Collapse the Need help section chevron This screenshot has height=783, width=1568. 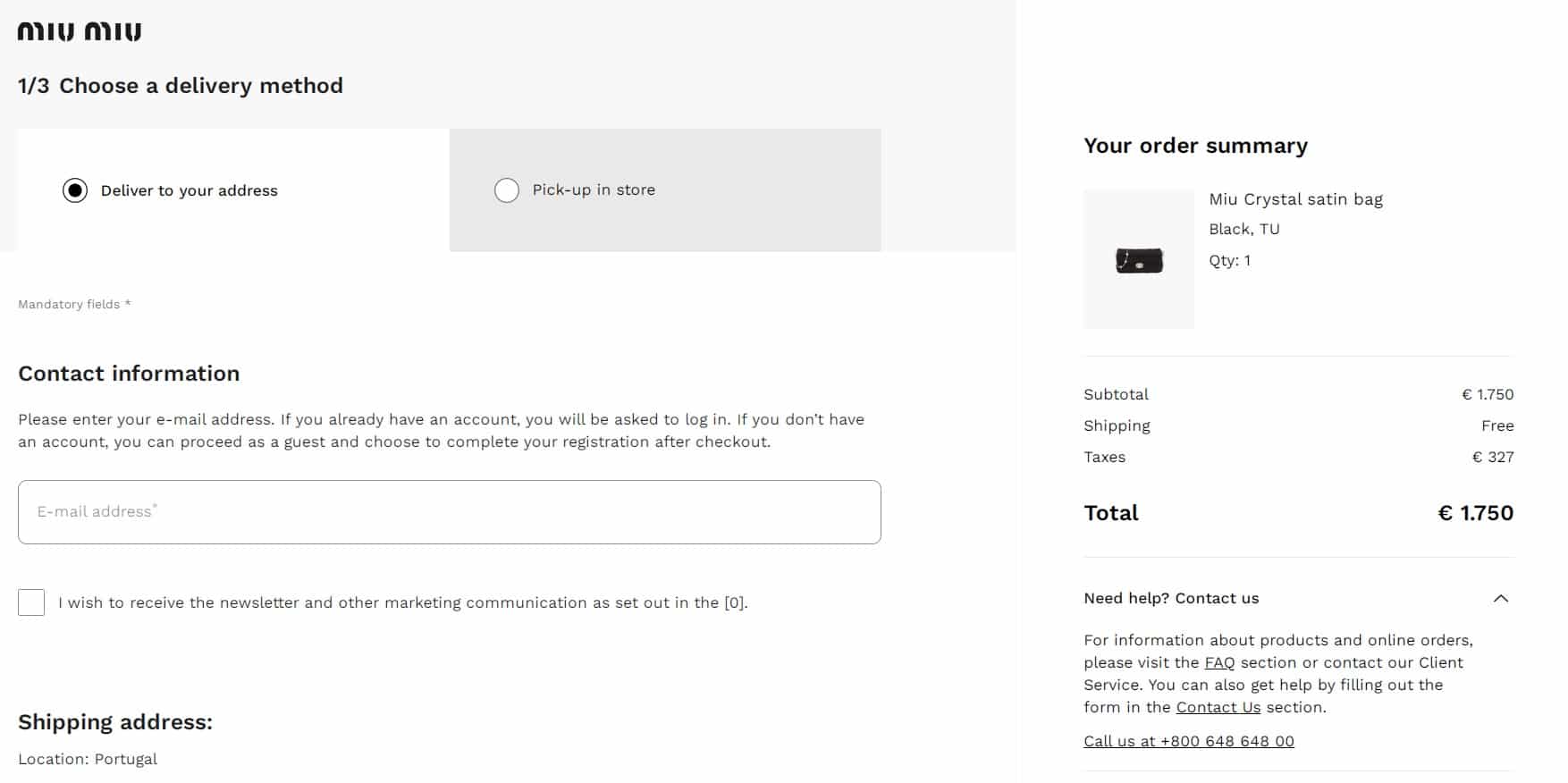coord(1501,599)
